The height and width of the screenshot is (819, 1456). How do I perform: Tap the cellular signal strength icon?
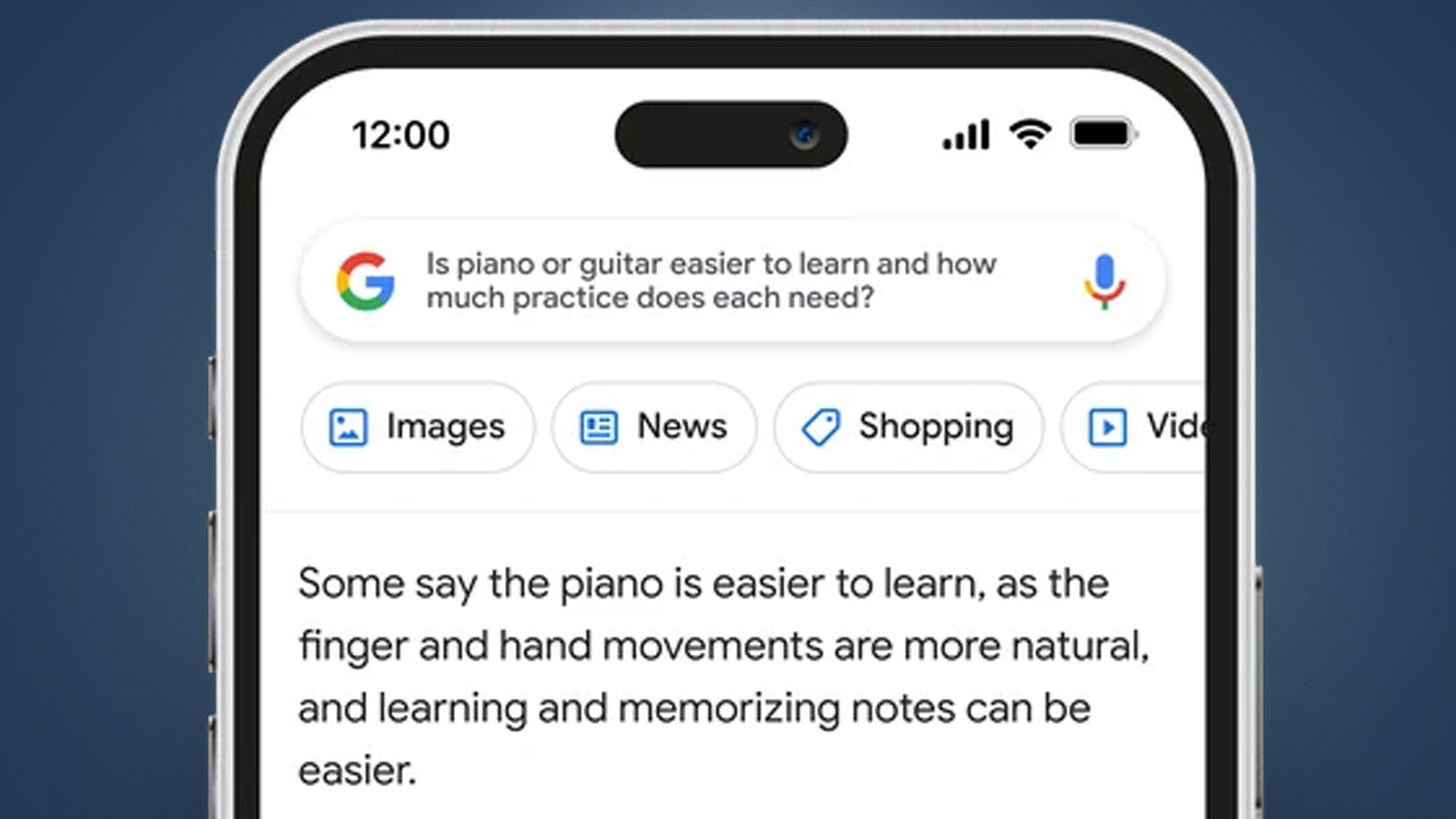click(963, 135)
